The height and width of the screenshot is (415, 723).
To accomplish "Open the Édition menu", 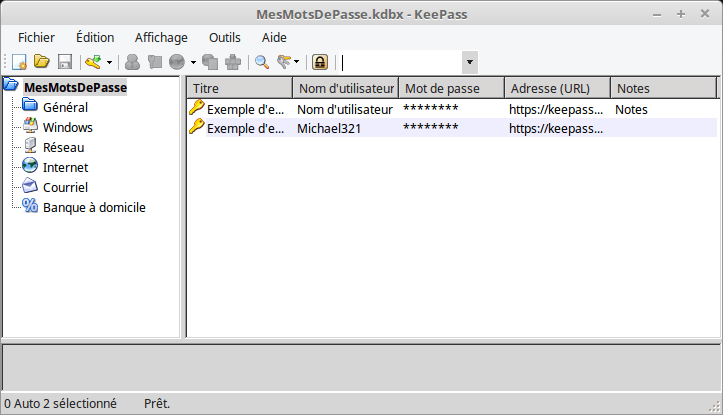I will [x=95, y=37].
